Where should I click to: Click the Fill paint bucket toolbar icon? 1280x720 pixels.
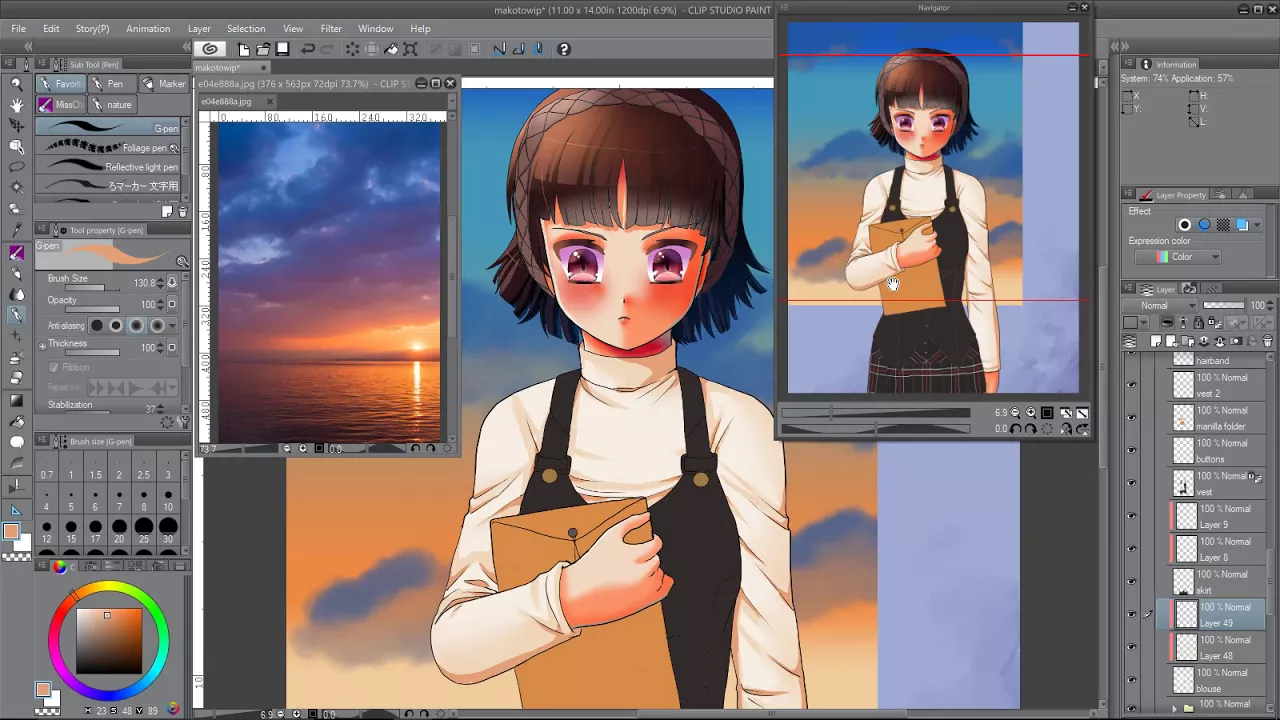click(392, 49)
